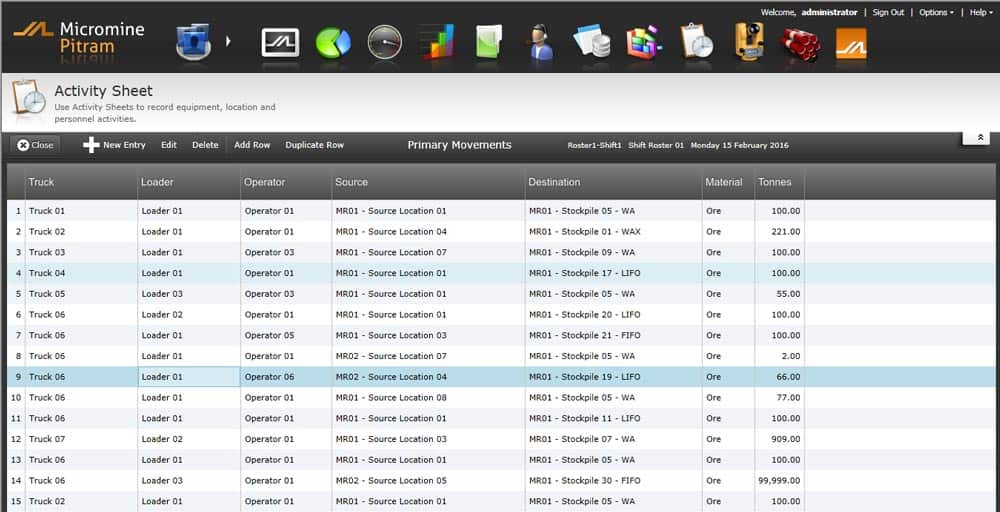This screenshot has width=1000, height=512.
Task: Click 'MR01 - Stockpile 11 - LIFO' cell
Action: point(613,418)
